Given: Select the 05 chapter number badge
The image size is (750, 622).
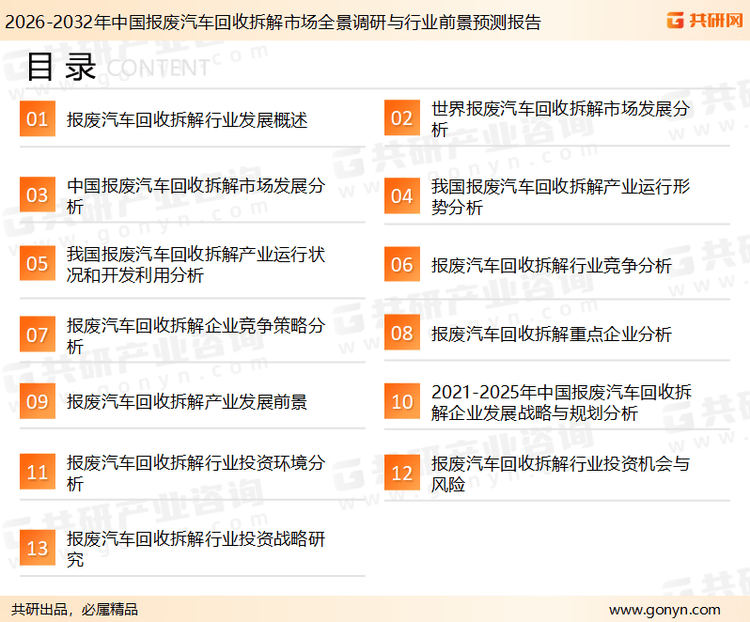Looking at the screenshot, I should [x=37, y=264].
